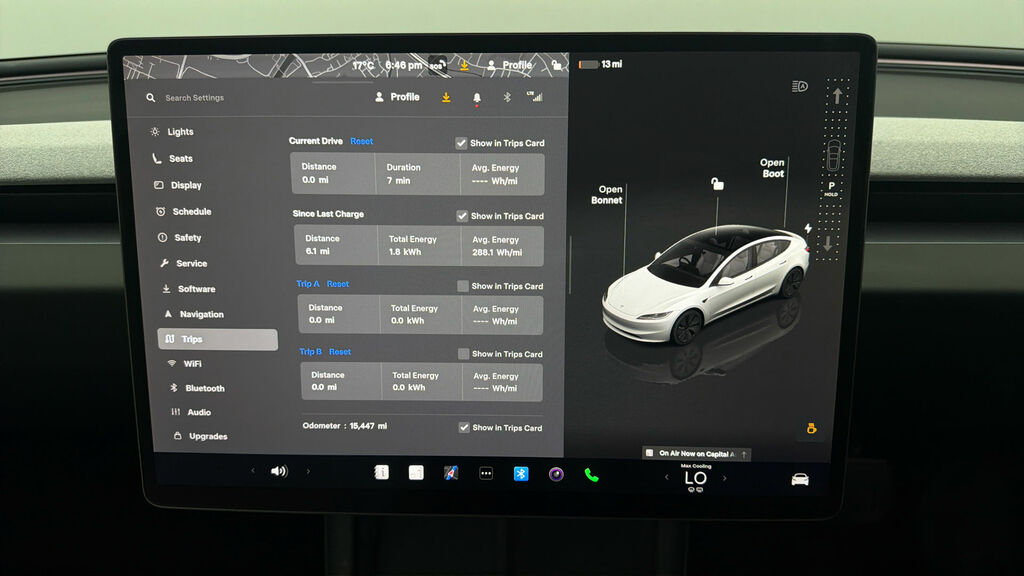Click the Odometer 15,447 mi reading
The image size is (1024, 576).
[x=345, y=426]
